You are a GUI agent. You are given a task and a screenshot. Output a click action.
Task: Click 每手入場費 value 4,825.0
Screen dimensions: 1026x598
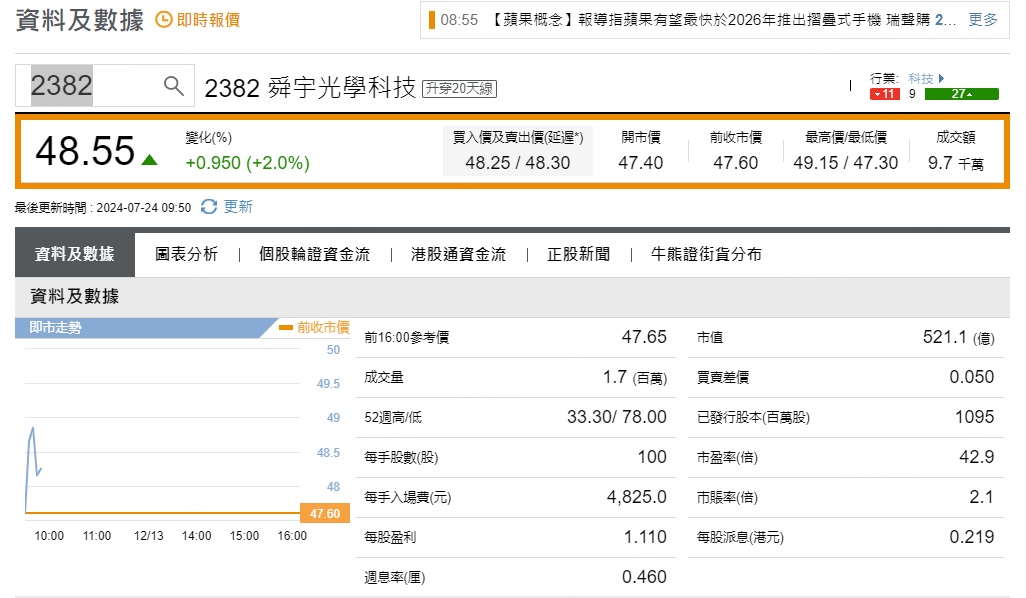(637, 497)
